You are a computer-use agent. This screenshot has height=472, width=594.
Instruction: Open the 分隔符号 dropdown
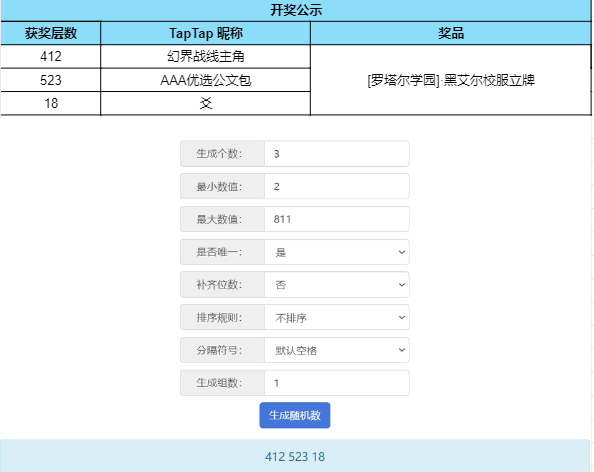[x=337, y=350]
